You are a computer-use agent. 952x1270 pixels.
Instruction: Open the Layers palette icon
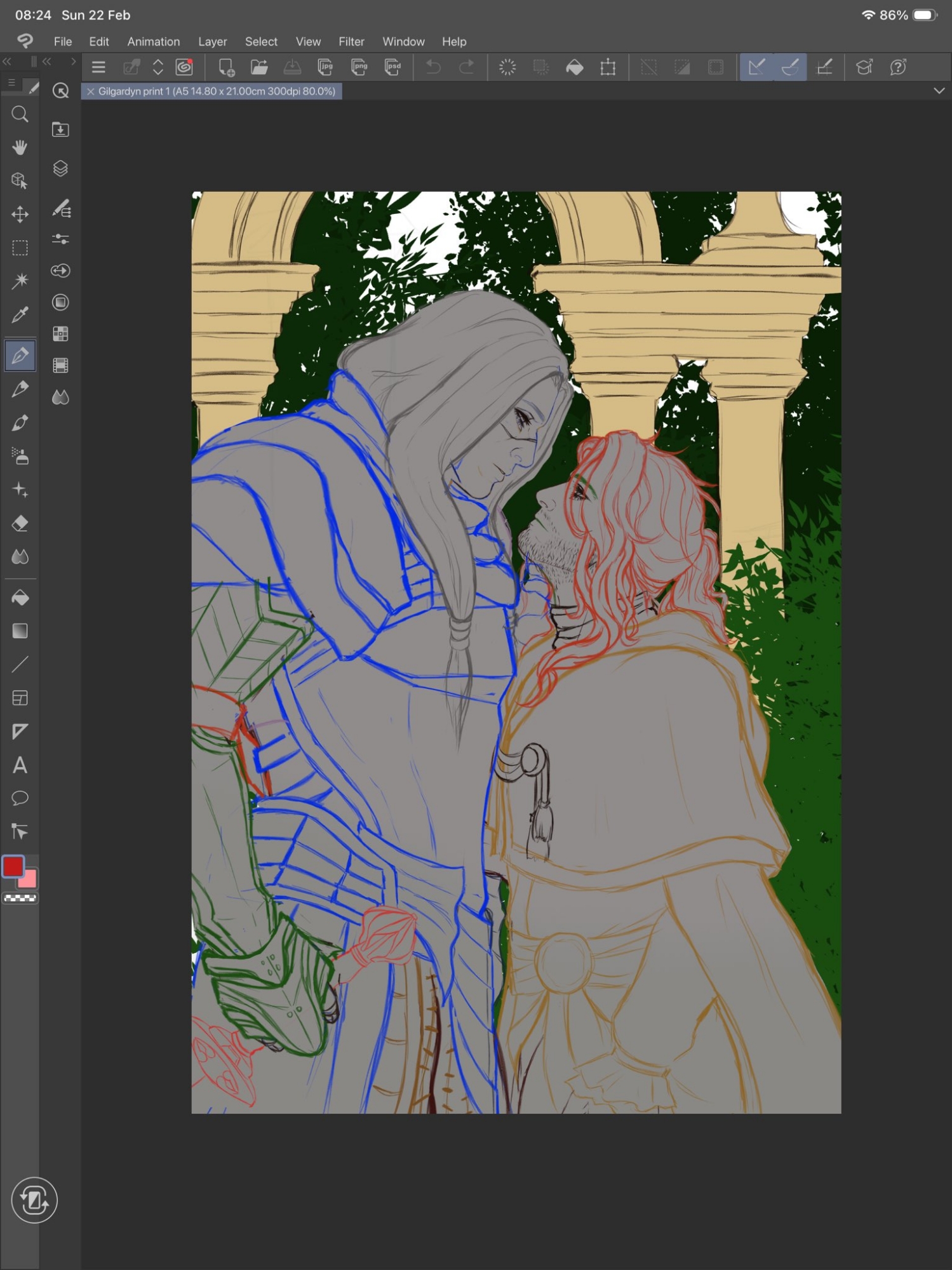pos(60,168)
